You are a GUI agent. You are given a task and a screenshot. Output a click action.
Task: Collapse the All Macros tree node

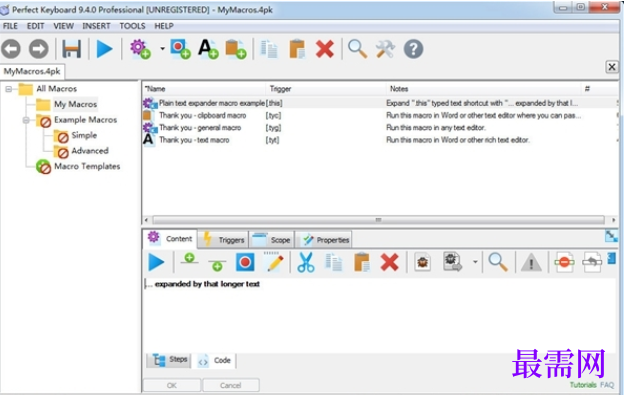click(9, 89)
